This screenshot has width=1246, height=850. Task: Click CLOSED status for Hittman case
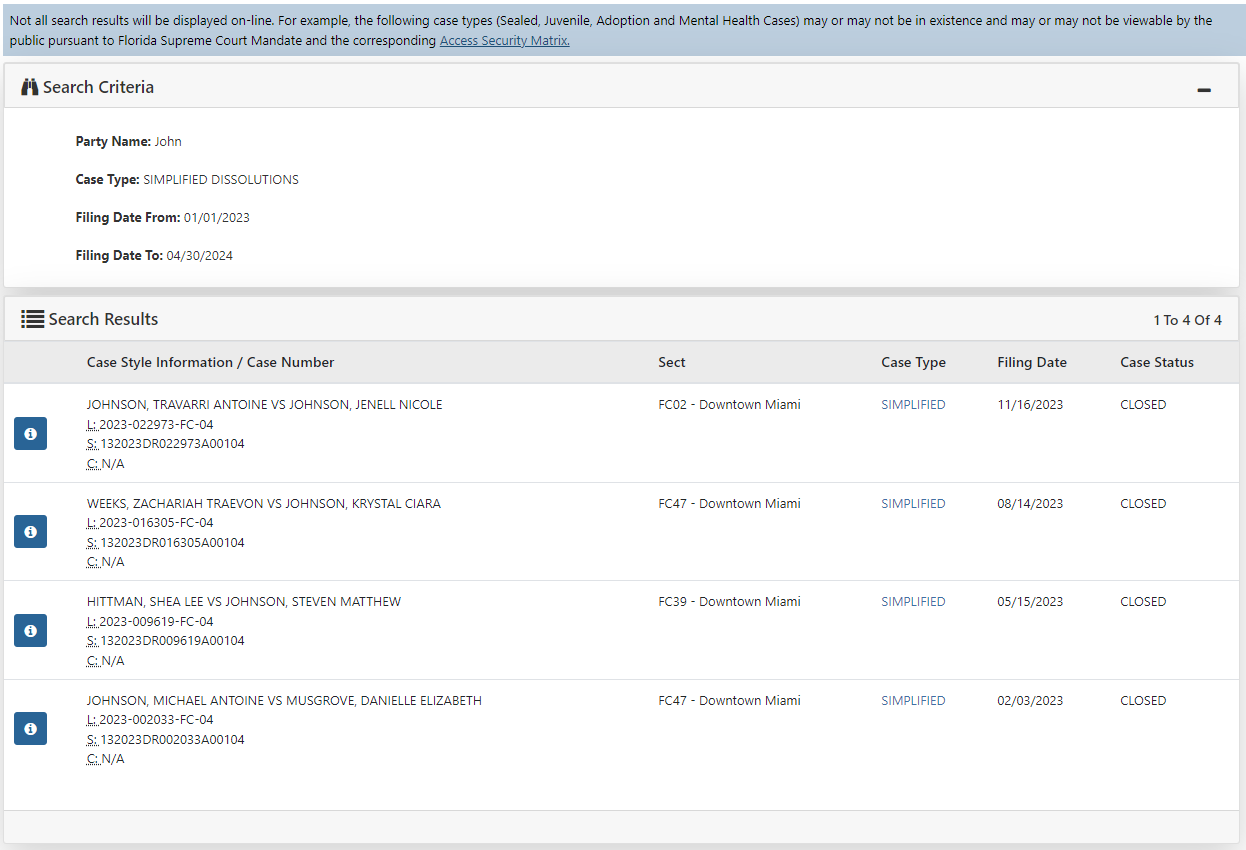[x=1143, y=602]
